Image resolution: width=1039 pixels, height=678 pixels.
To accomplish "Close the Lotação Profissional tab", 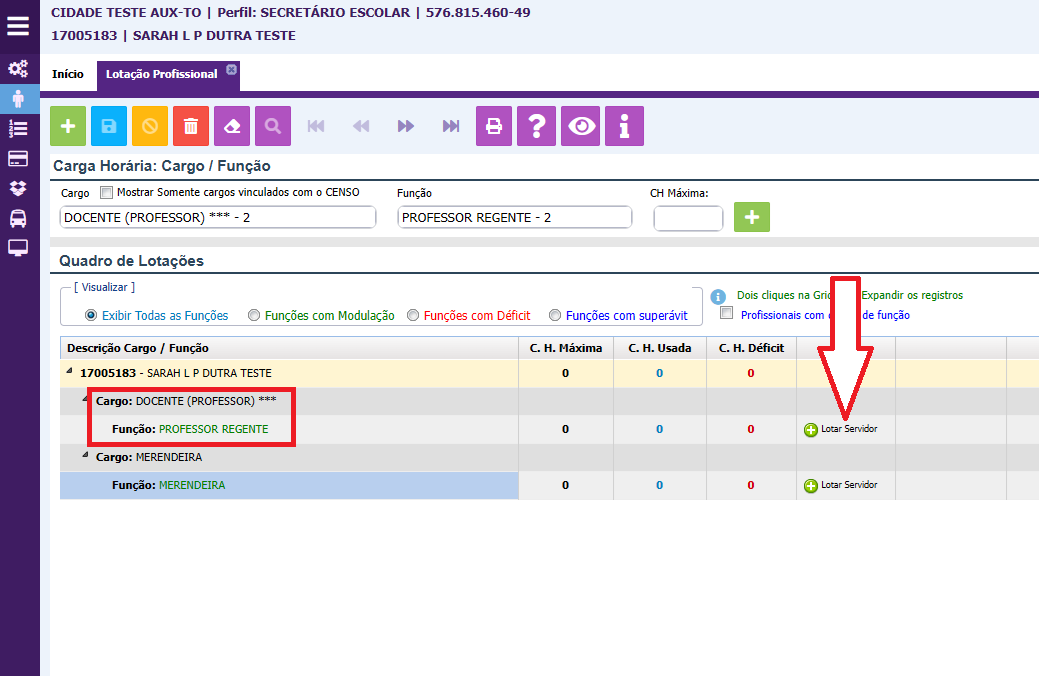I will (x=231, y=69).
